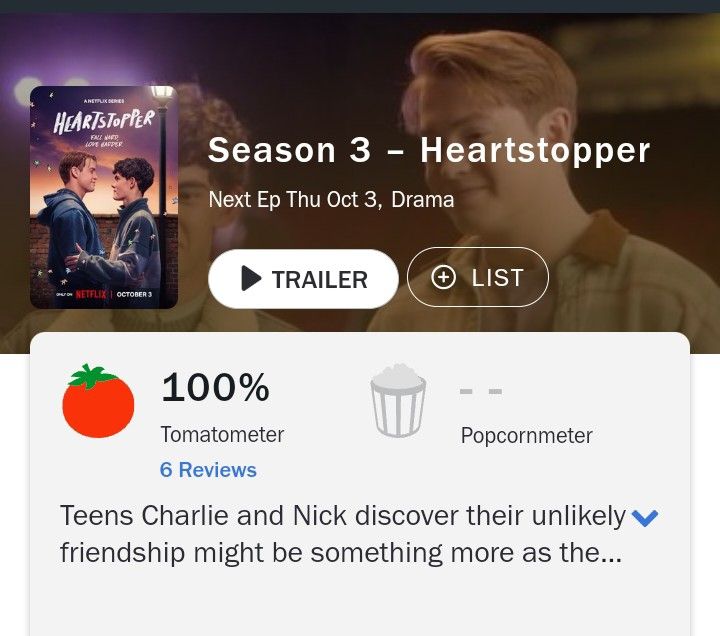Click the Tomatometer label

pos(222,434)
